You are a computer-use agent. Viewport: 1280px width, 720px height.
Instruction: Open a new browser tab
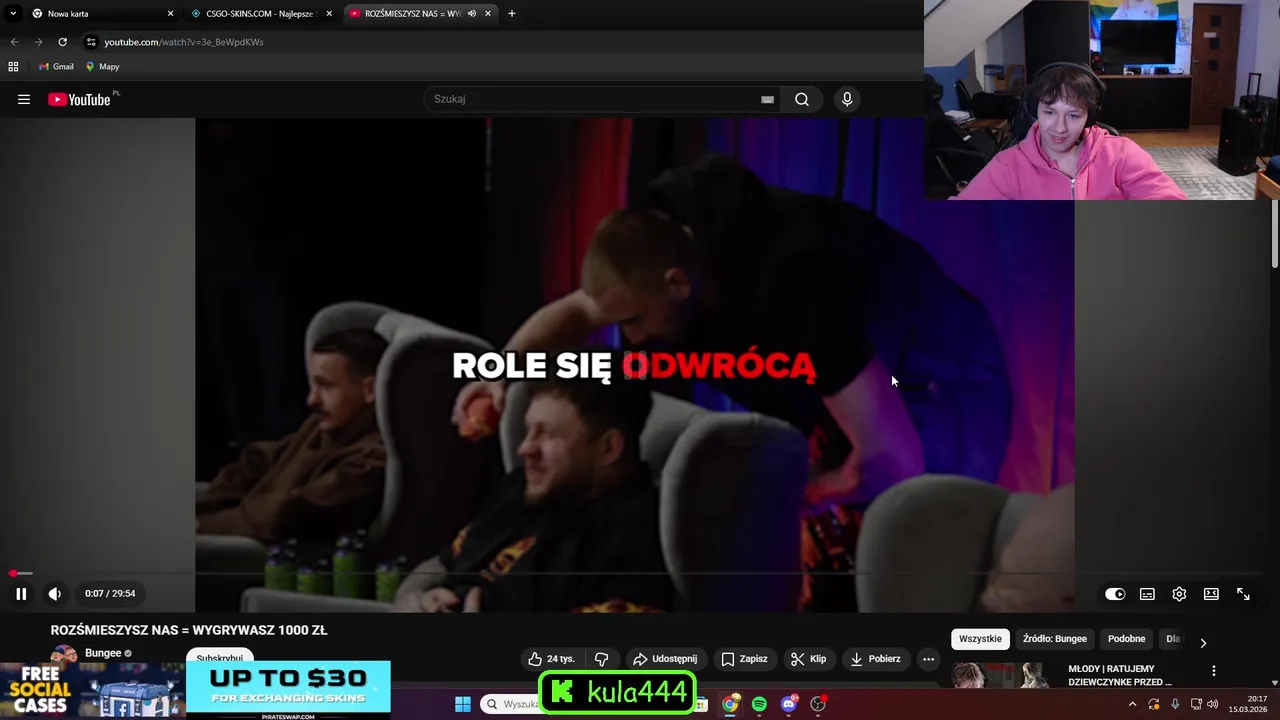click(x=512, y=14)
